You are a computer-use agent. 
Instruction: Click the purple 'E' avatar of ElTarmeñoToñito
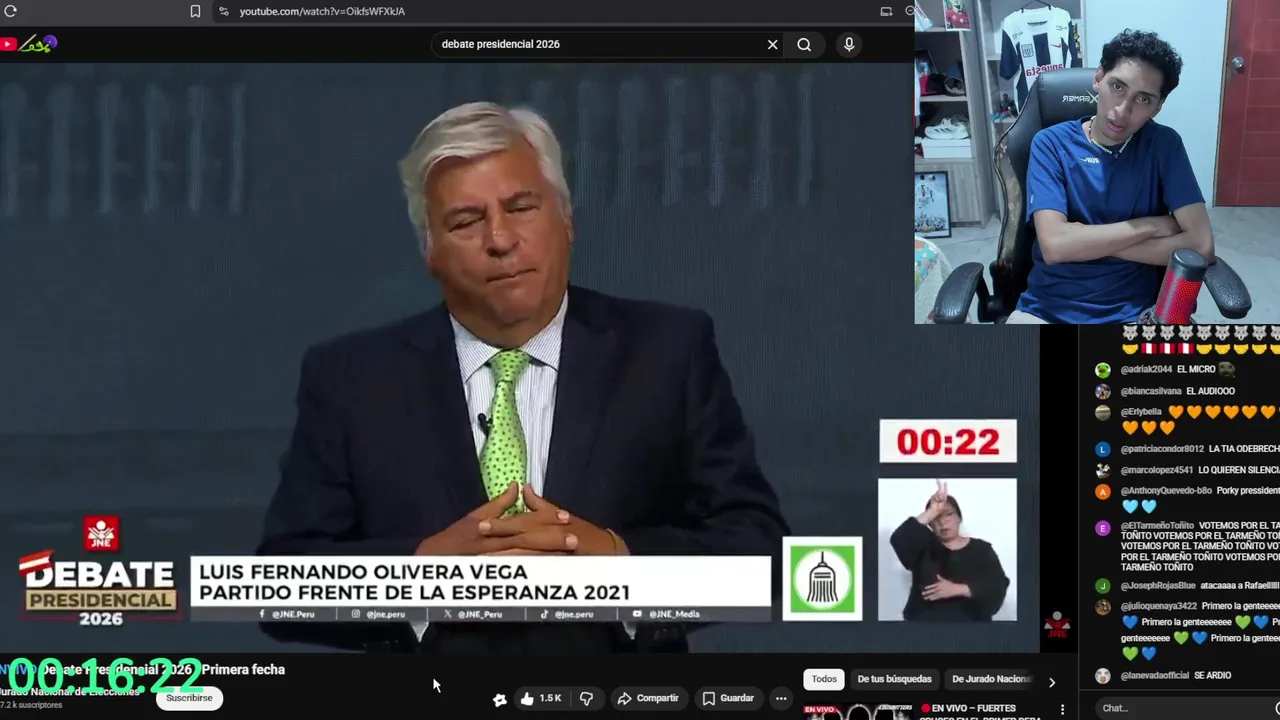(1102, 528)
